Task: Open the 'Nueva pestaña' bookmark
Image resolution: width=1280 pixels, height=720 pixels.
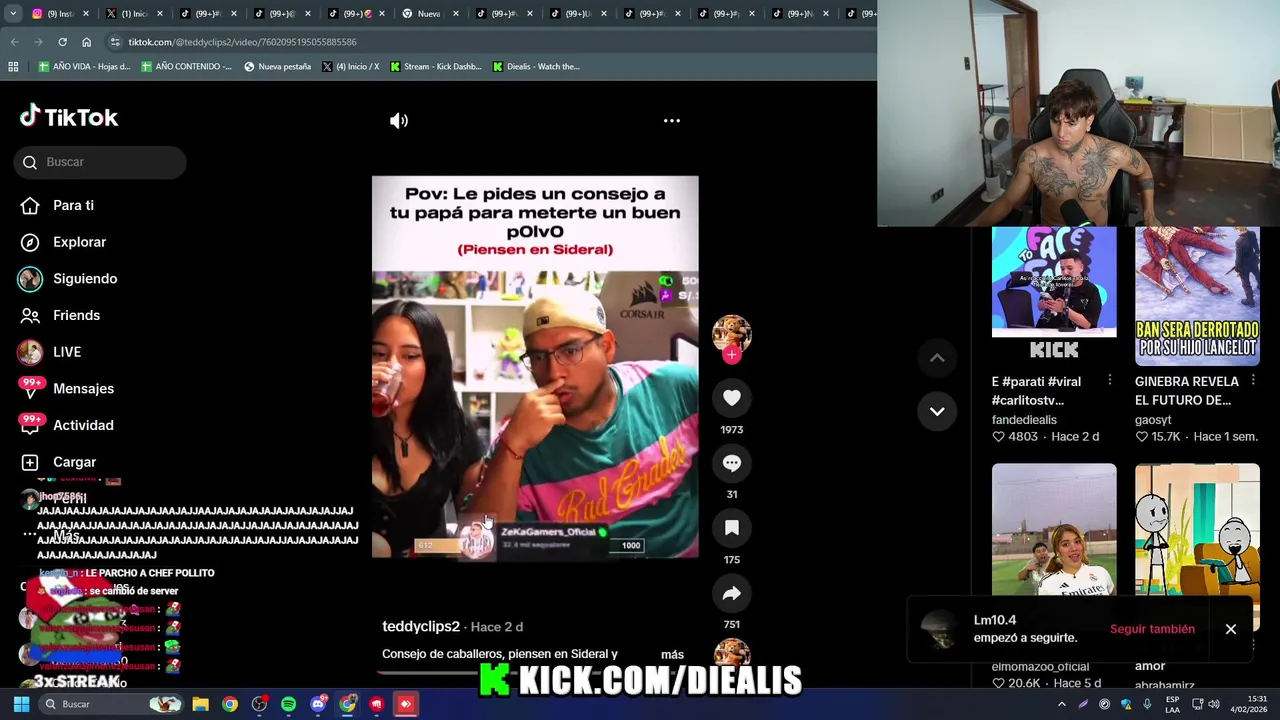Action: (x=277, y=67)
